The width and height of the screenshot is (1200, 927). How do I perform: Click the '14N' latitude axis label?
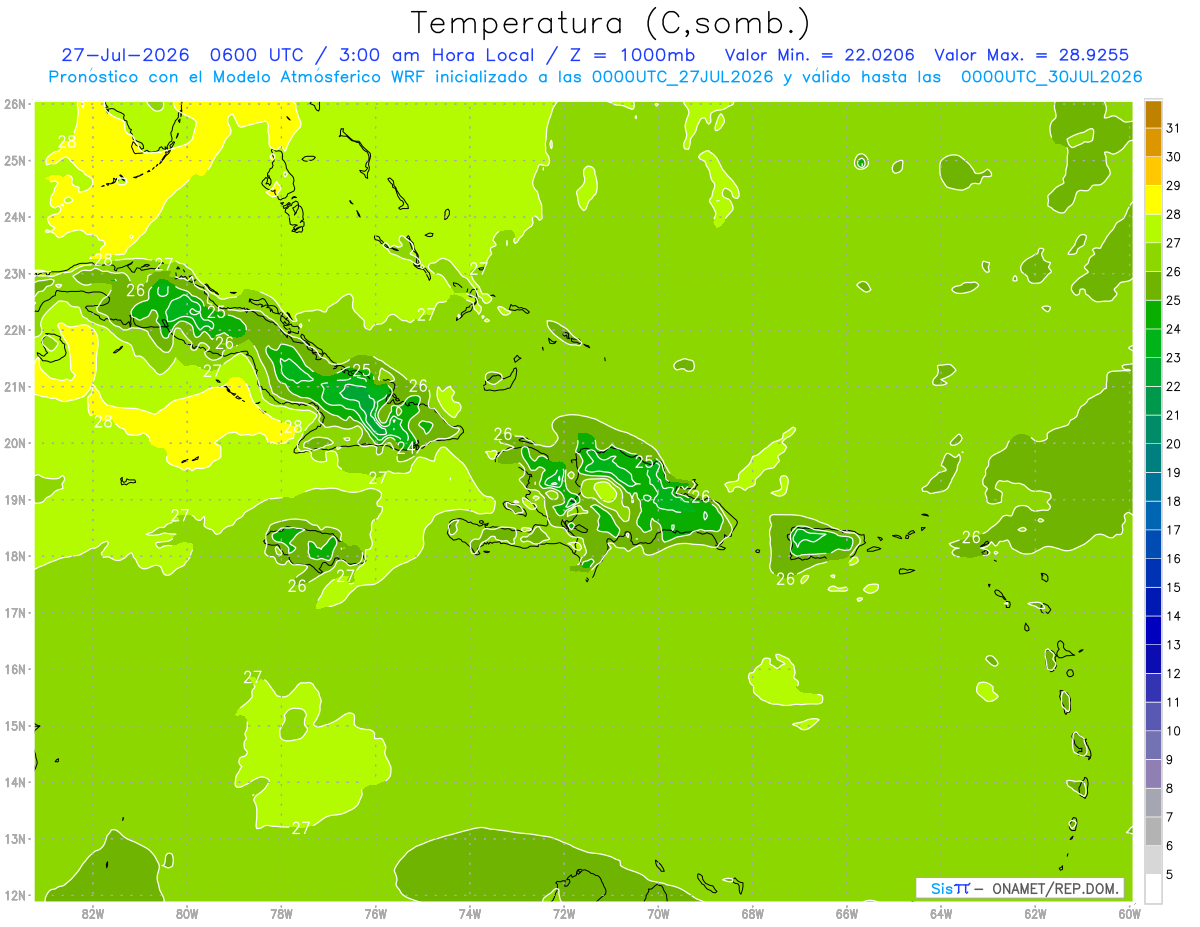point(14,782)
